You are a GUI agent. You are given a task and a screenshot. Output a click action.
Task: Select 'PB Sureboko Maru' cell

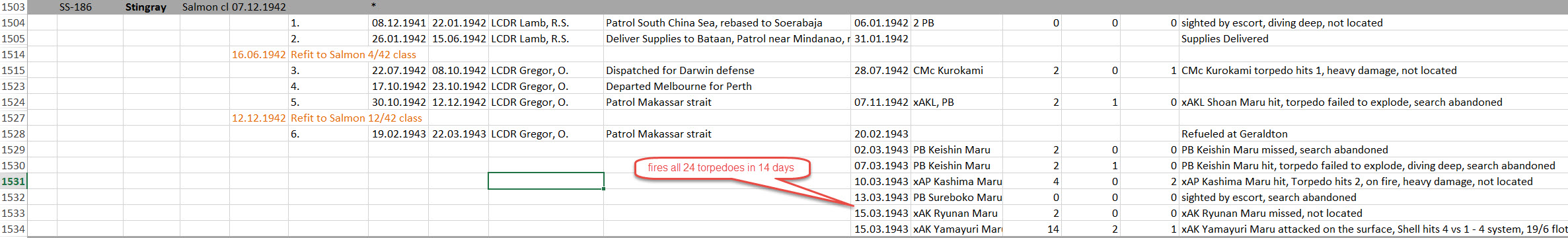[957, 197]
